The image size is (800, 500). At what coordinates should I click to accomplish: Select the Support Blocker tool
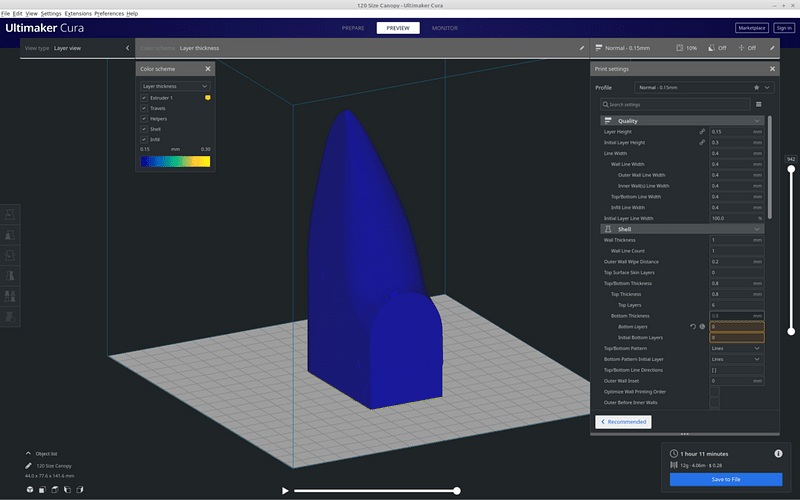tap(10, 316)
